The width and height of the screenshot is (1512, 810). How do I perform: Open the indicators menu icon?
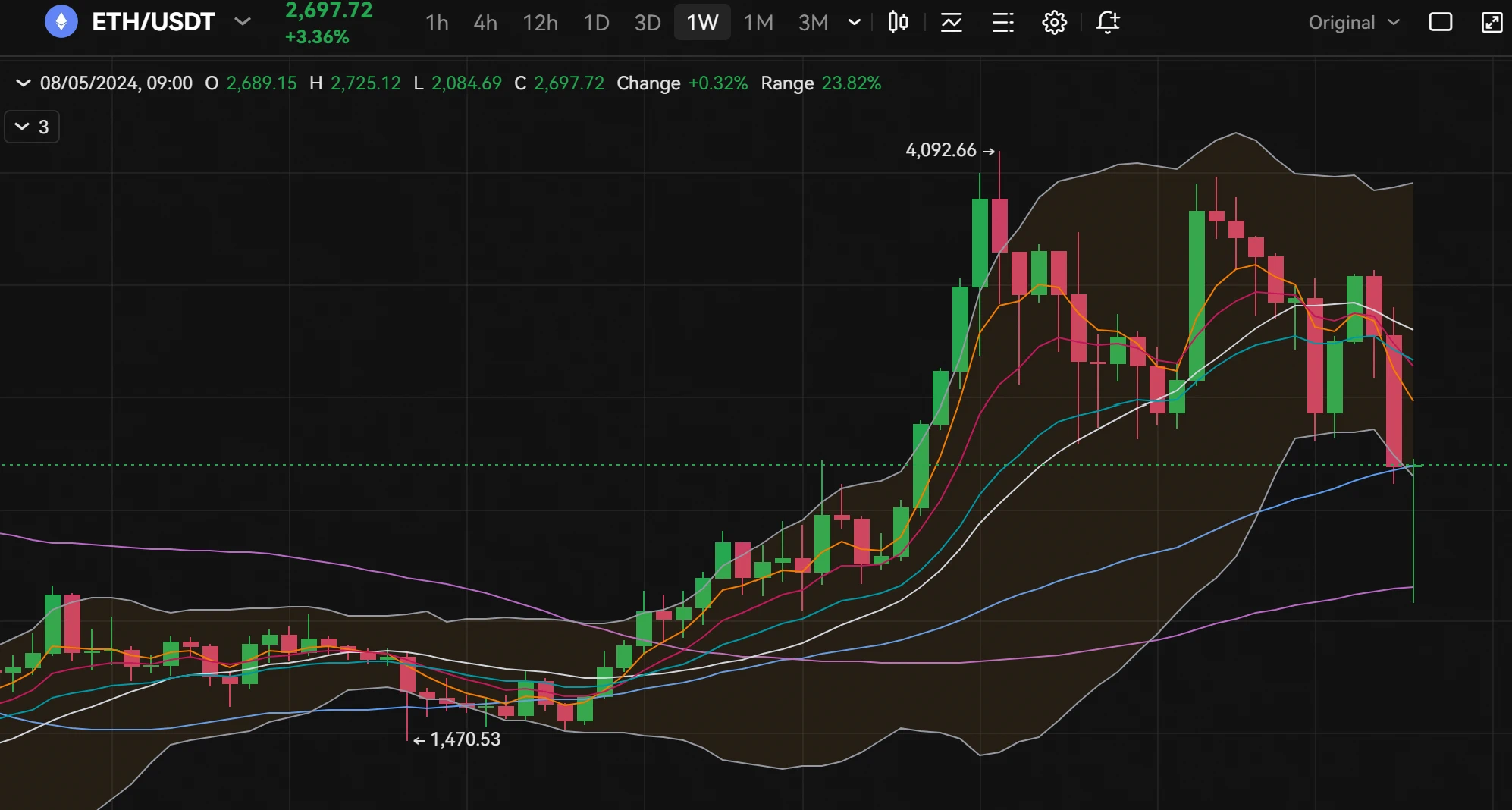[x=952, y=23]
